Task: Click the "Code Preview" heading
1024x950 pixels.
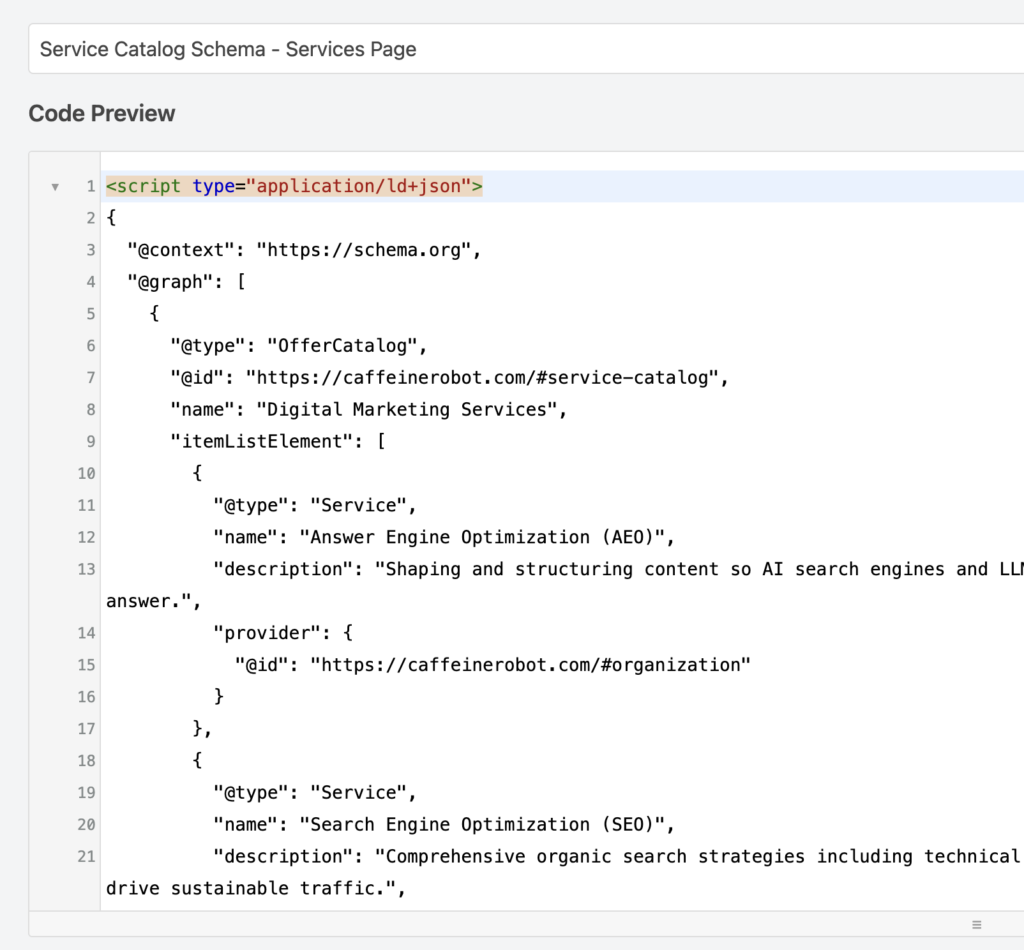Action: click(x=102, y=114)
